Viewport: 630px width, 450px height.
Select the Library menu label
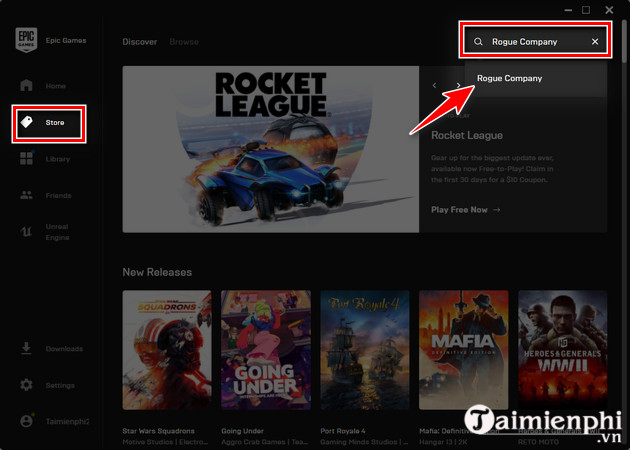[58, 159]
